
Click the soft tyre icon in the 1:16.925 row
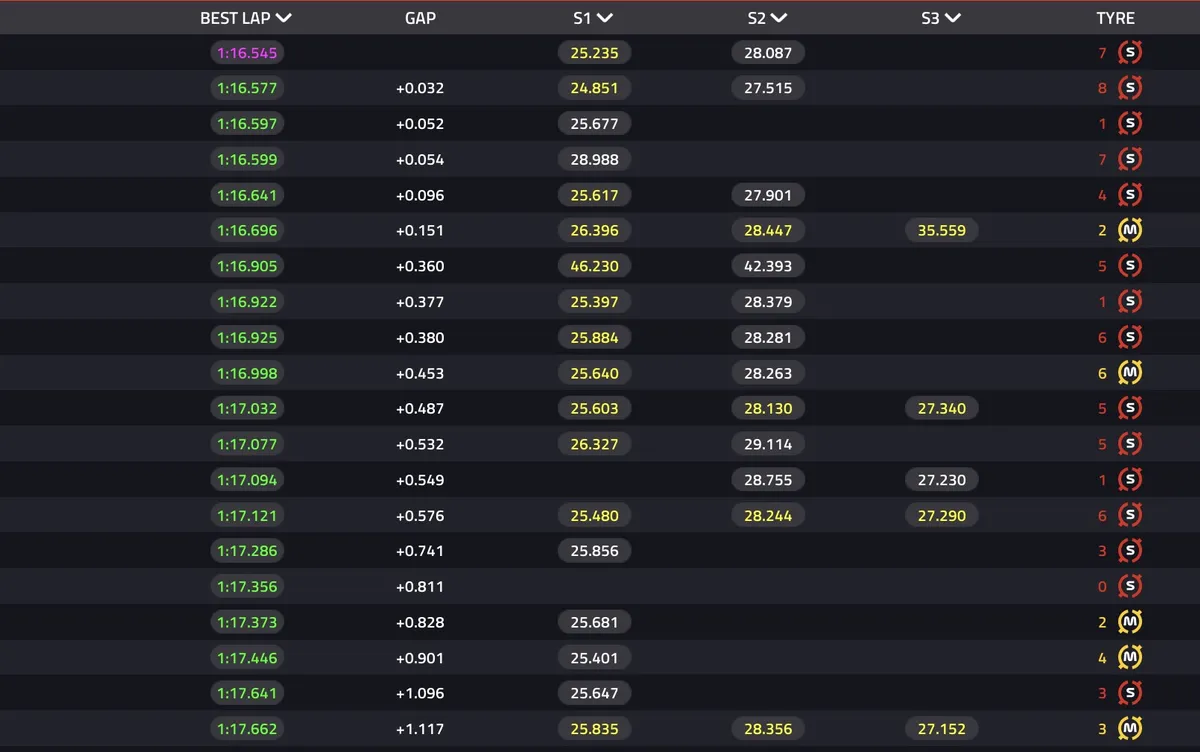(x=1130, y=337)
